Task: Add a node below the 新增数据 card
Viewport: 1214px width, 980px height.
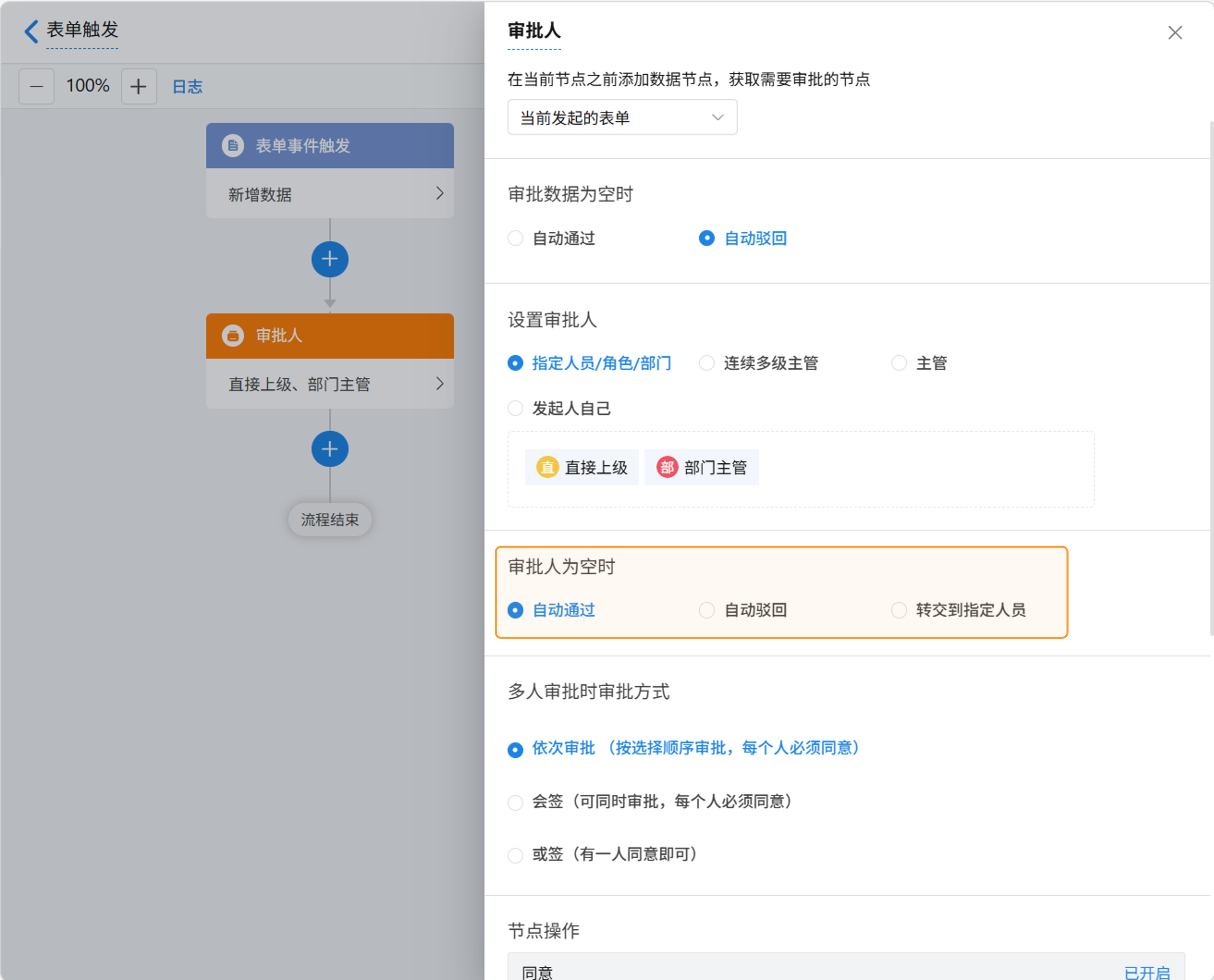Action: click(330, 259)
